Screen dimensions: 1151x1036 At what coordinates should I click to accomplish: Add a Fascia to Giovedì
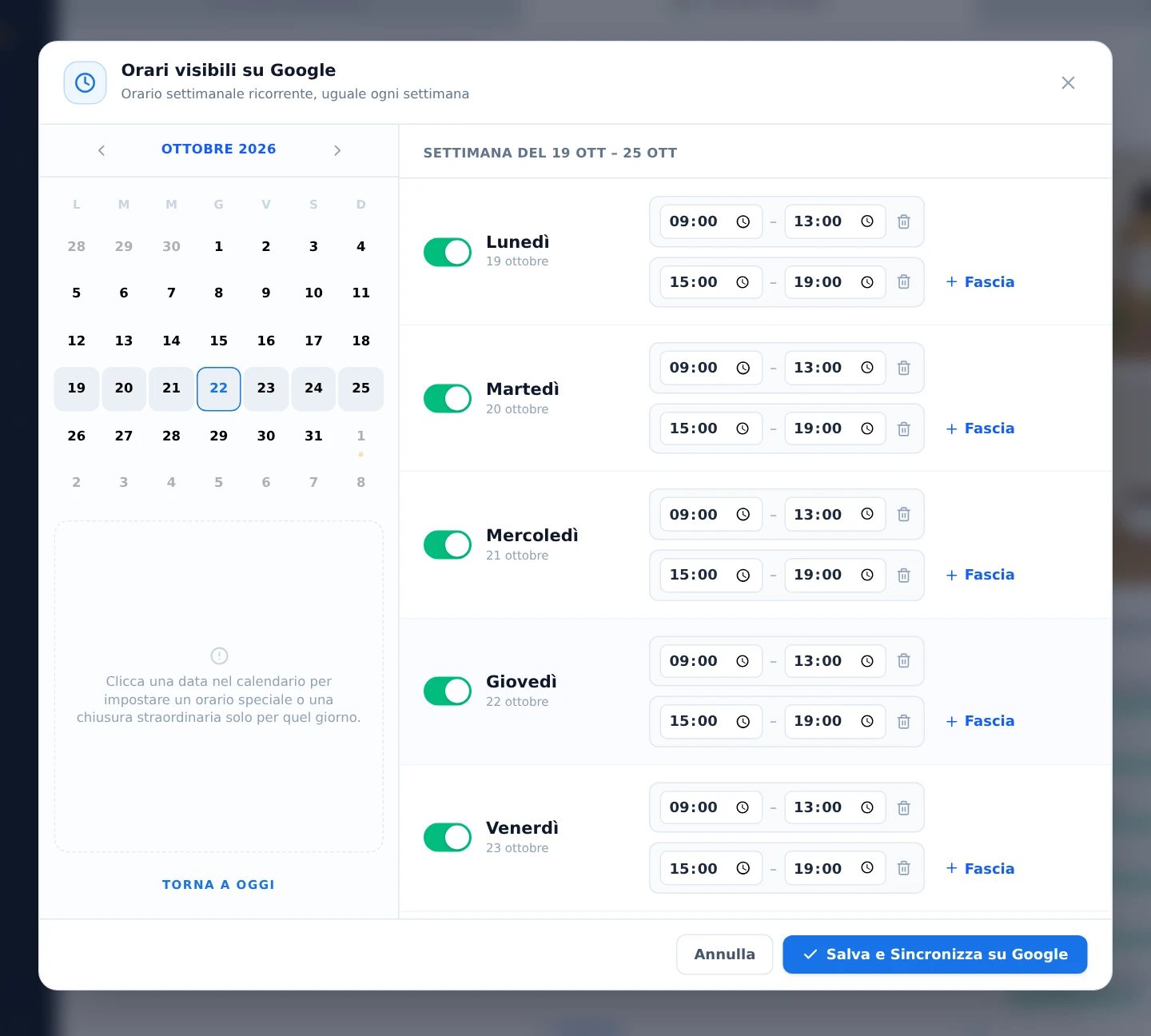(x=980, y=721)
